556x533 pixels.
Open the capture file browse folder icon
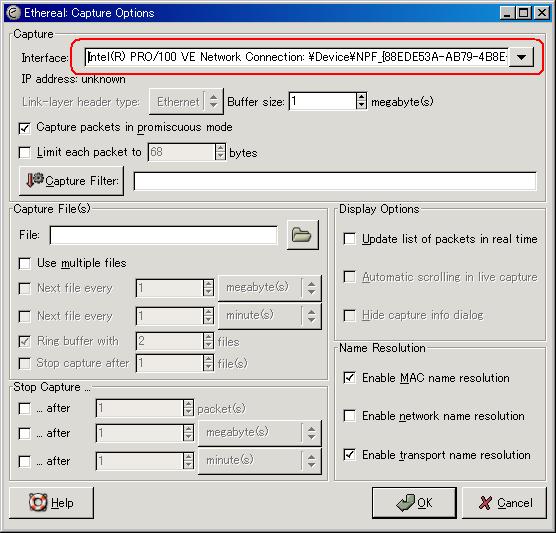pos(302,235)
